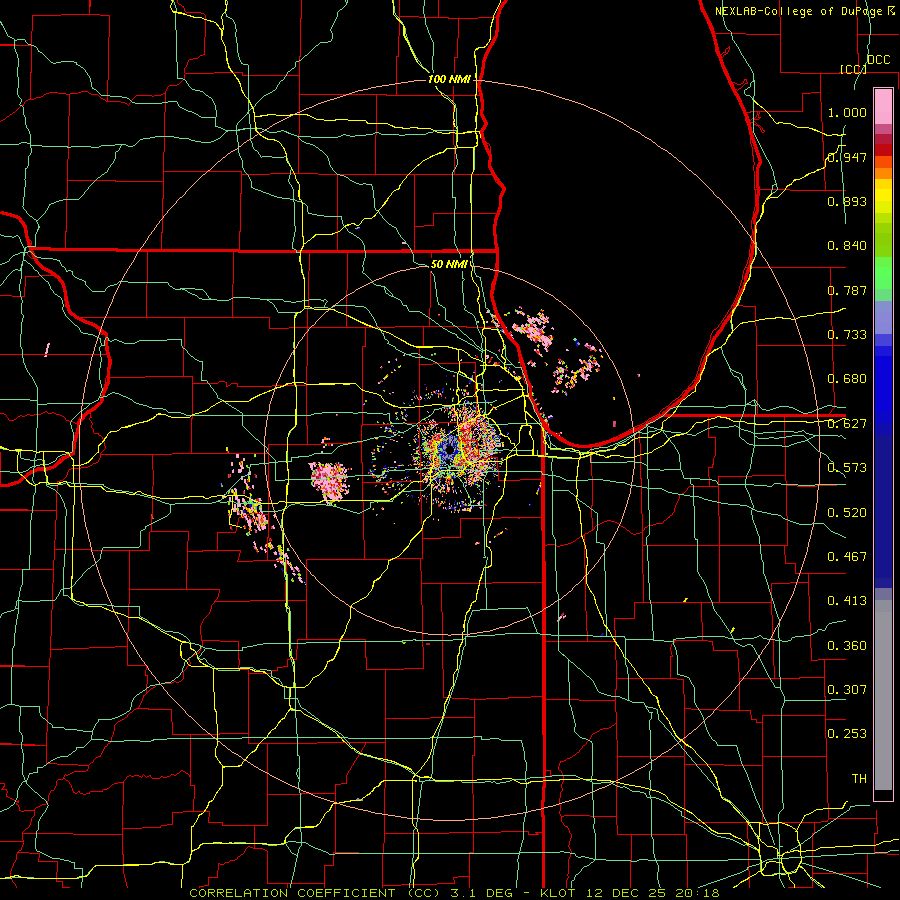Click the 0.680 legend value
Screen dimensions: 900x900
(847, 379)
